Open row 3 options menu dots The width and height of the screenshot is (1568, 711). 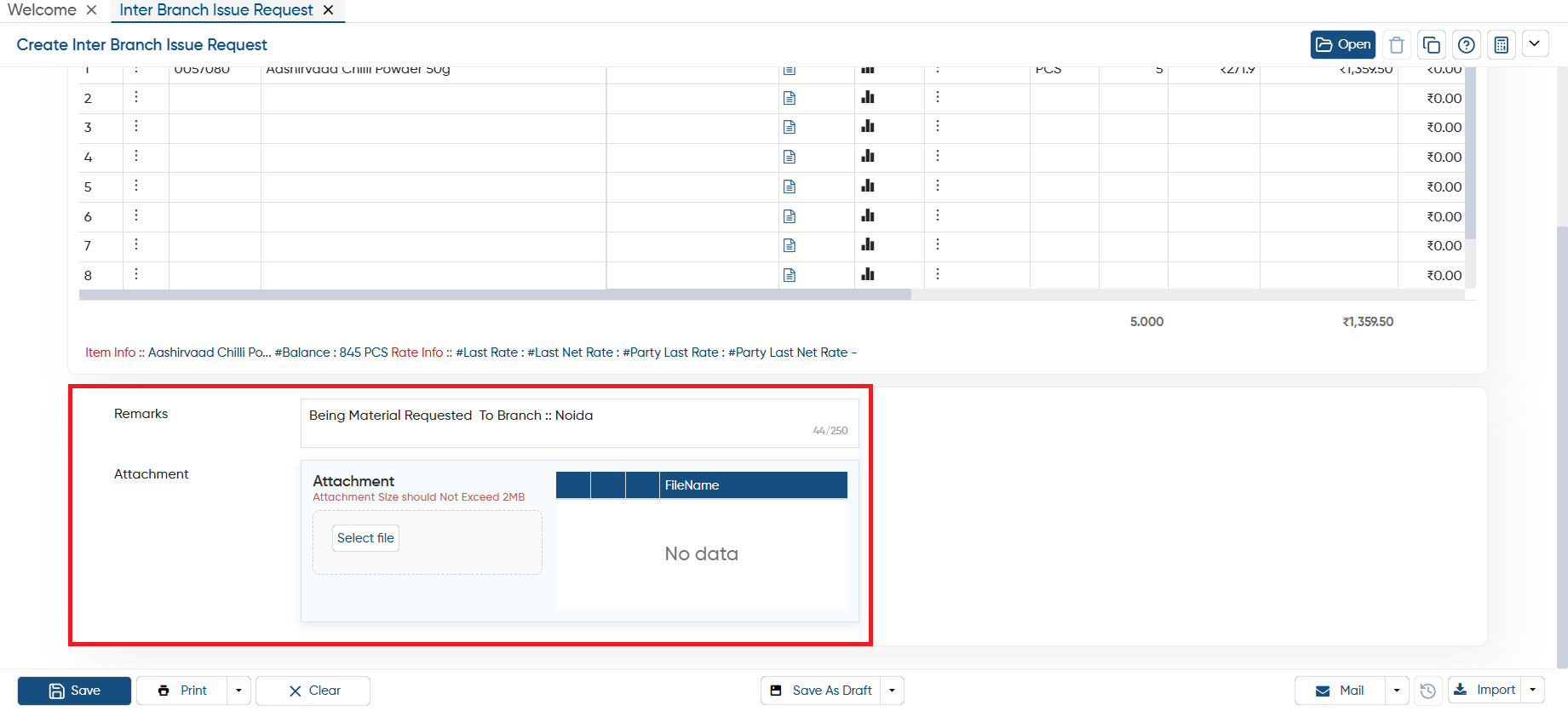[136, 126]
